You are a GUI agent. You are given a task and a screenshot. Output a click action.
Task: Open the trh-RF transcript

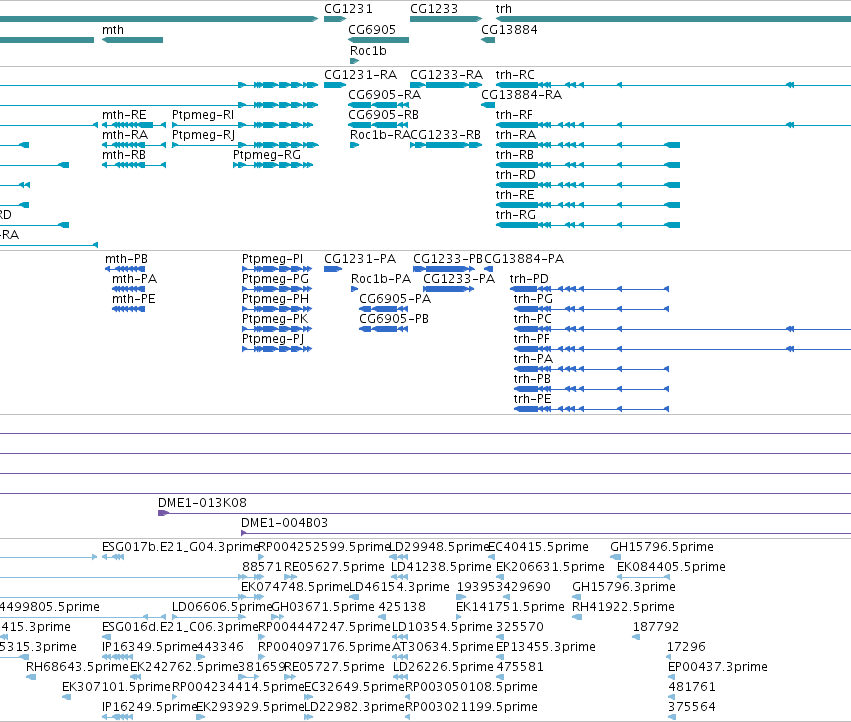click(x=514, y=115)
